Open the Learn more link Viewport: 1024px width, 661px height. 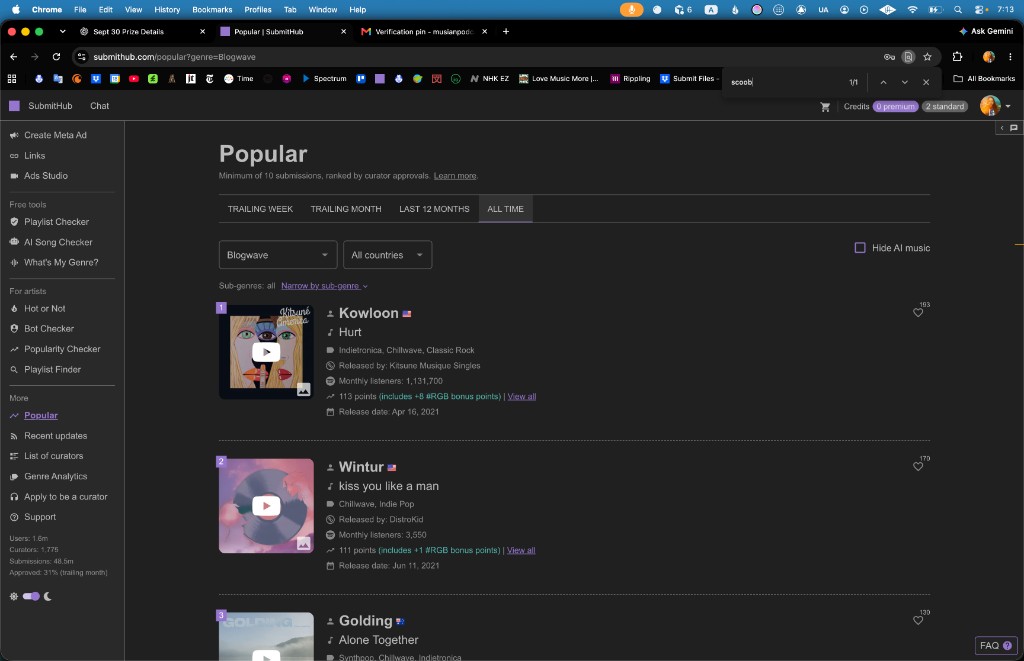(x=455, y=176)
